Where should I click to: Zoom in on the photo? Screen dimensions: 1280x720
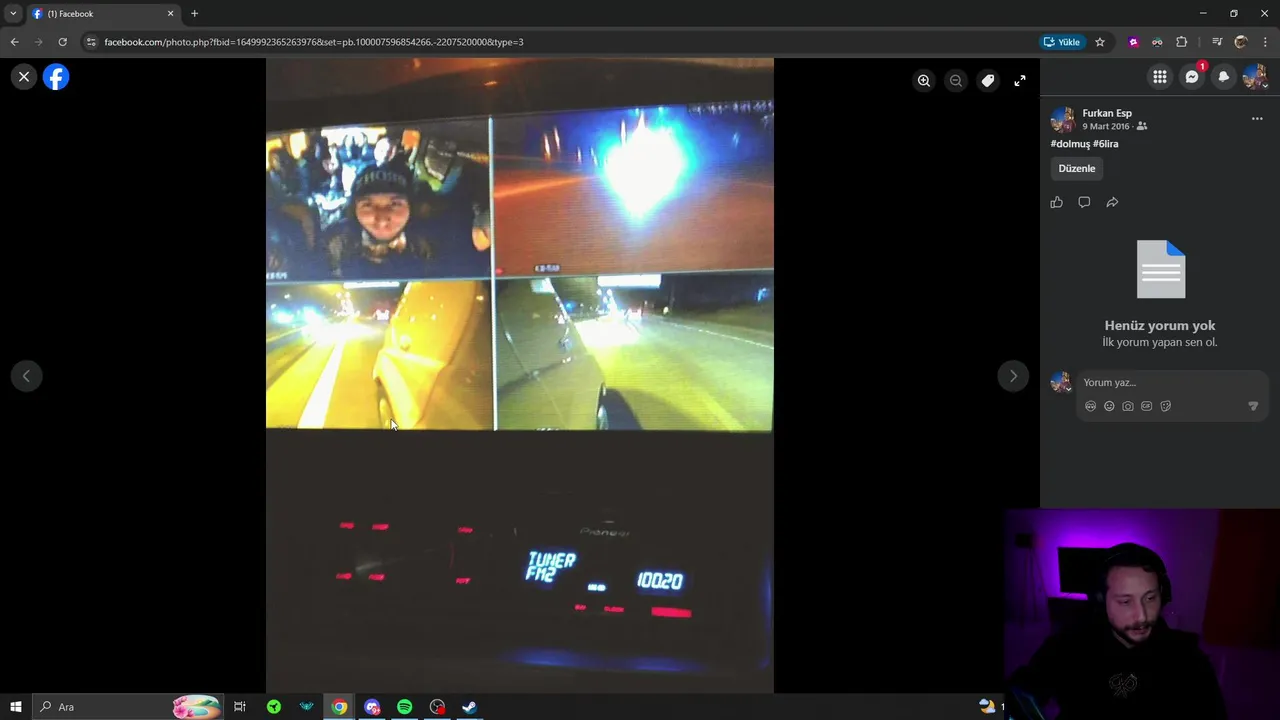(924, 81)
